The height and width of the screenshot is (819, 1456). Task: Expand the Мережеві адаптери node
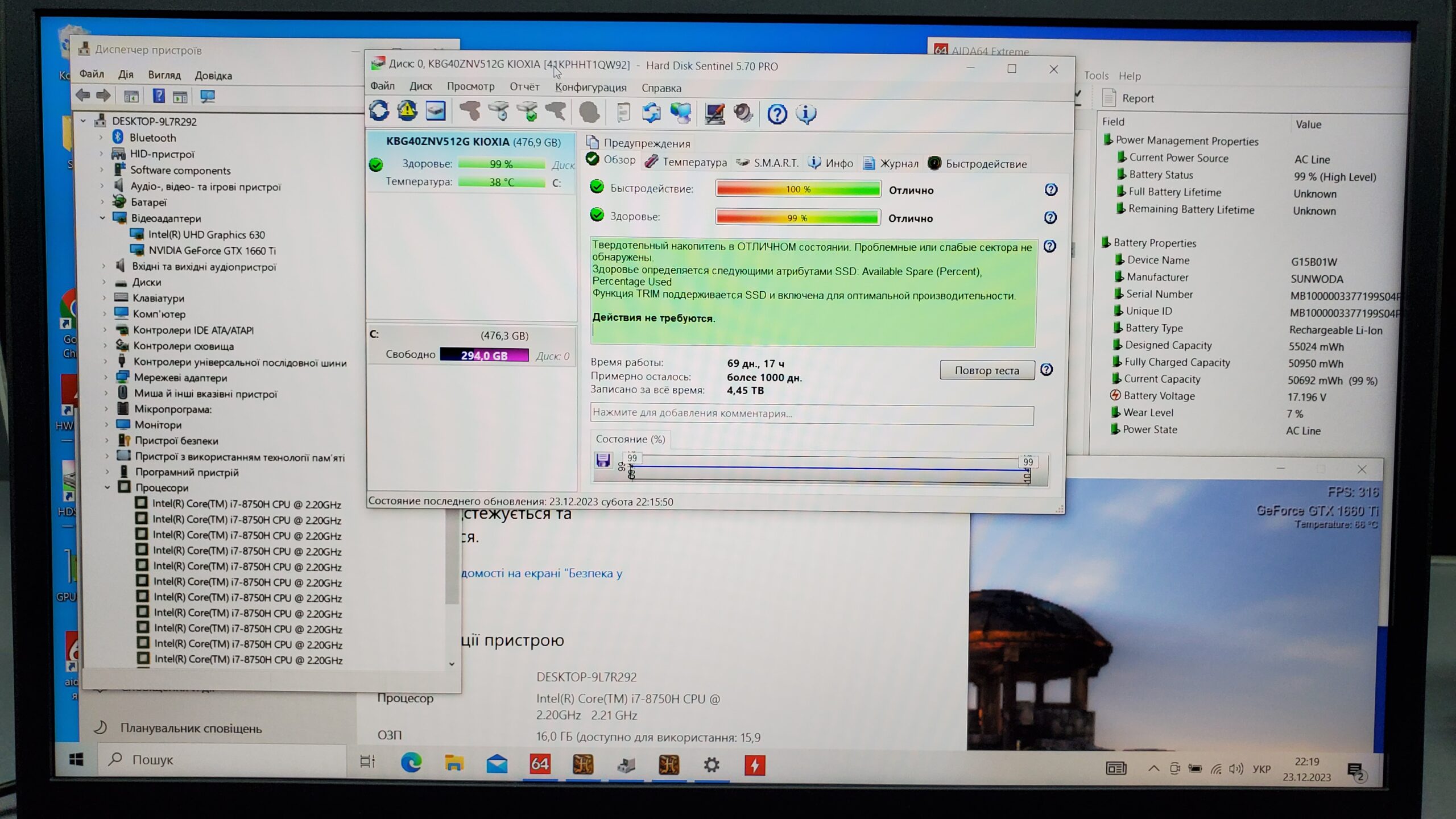coord(106,377)
